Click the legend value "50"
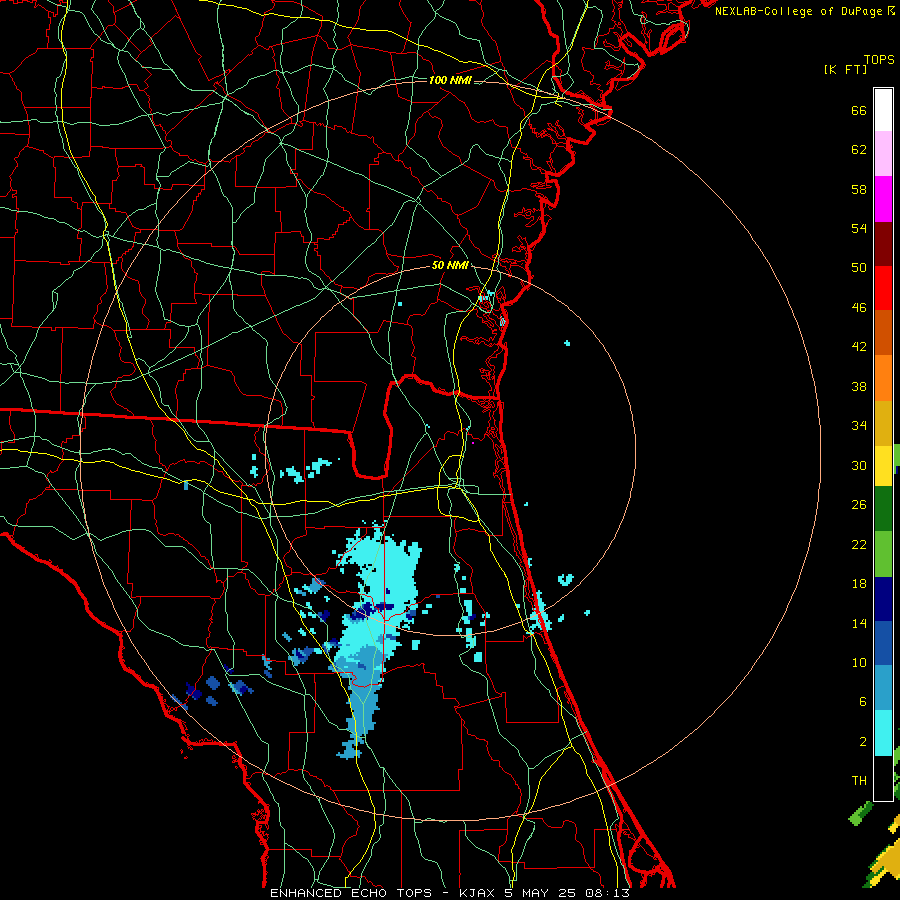The image size is (900, 900). (x=859, y=267)
